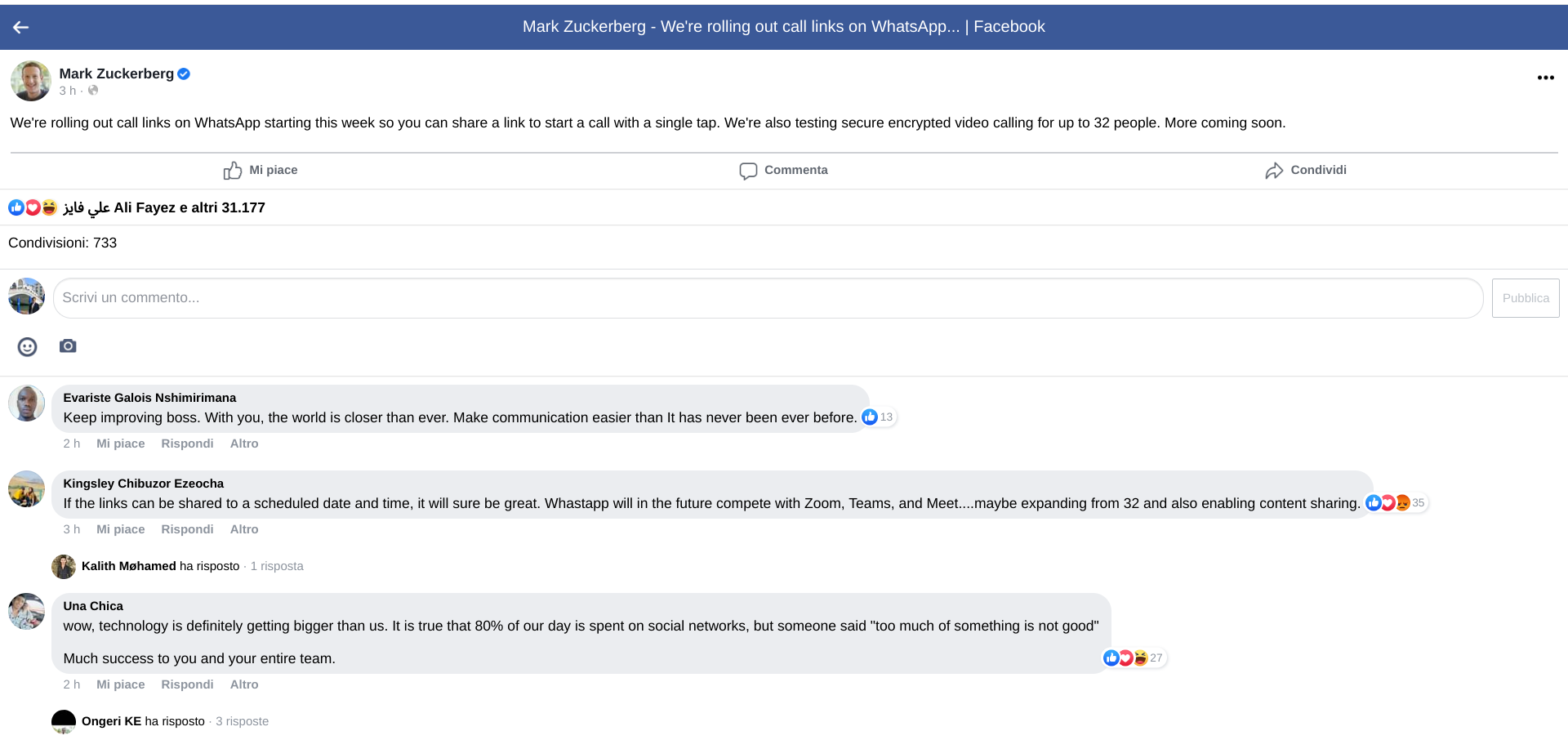This screenshot has width=1568, height=740.
Task: Click the globe privacy icon under the post author
Action: click(93, 91)
